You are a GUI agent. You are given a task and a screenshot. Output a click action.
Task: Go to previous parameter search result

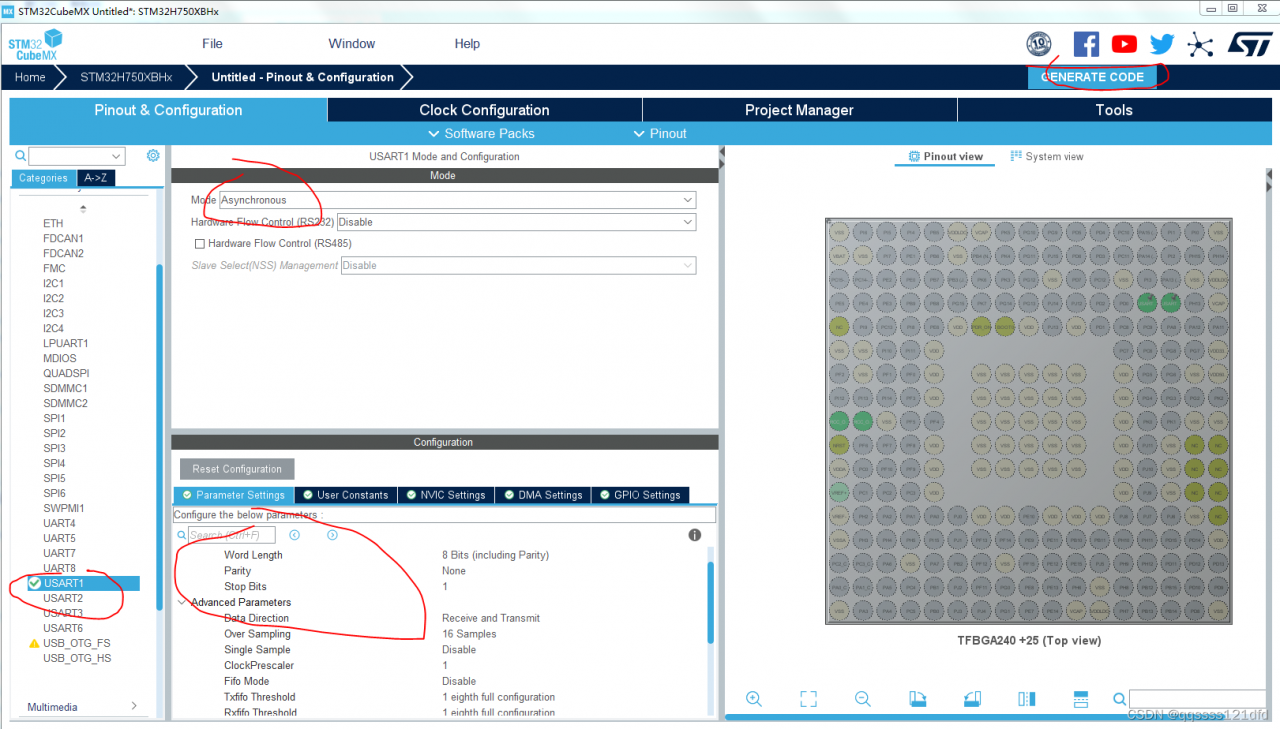coord(294,535)
